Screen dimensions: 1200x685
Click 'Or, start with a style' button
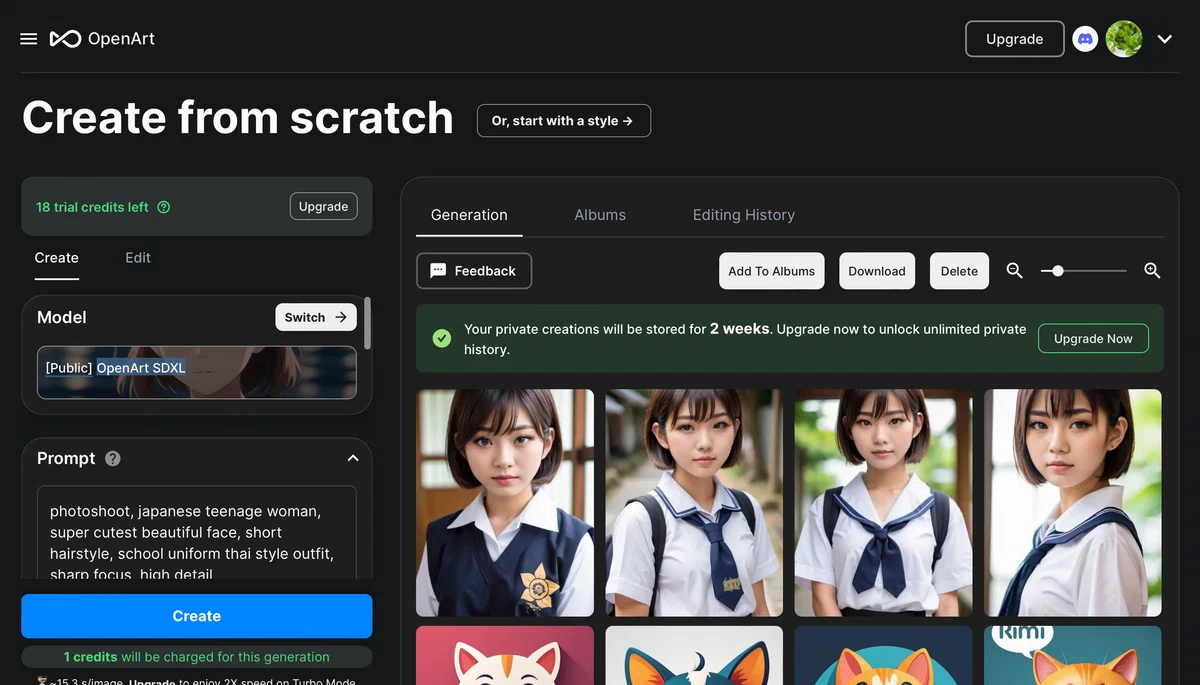pos(563,121)
